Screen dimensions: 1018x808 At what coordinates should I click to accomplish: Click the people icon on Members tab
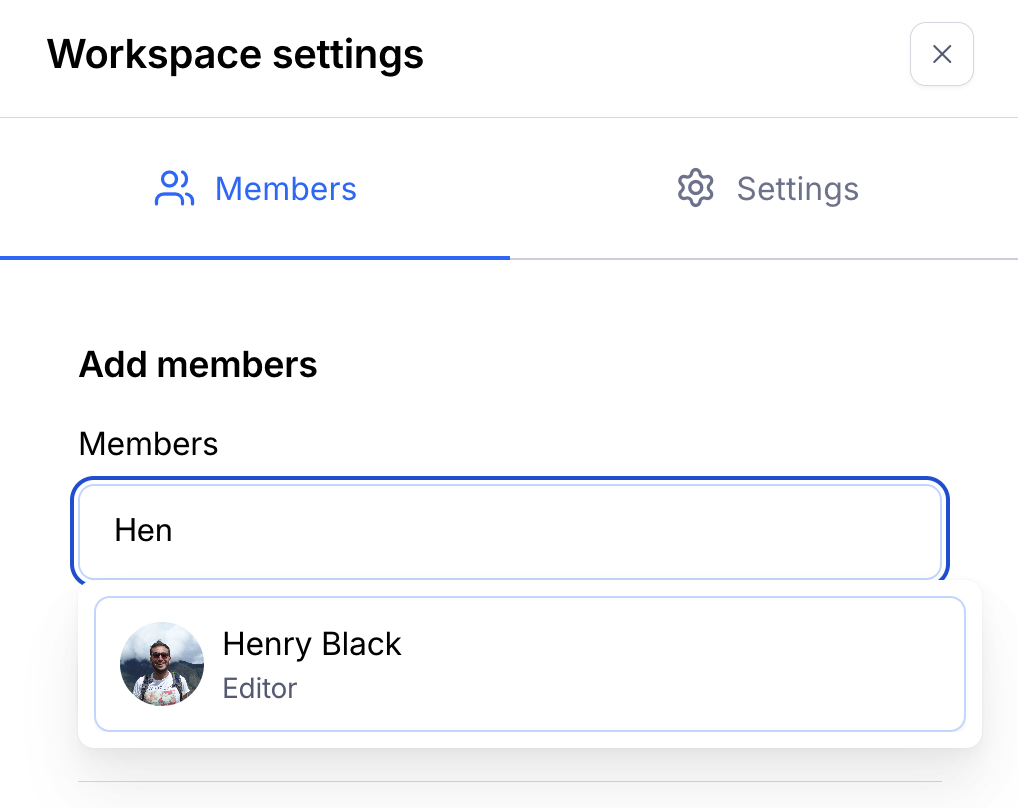[x=174, y=189]
